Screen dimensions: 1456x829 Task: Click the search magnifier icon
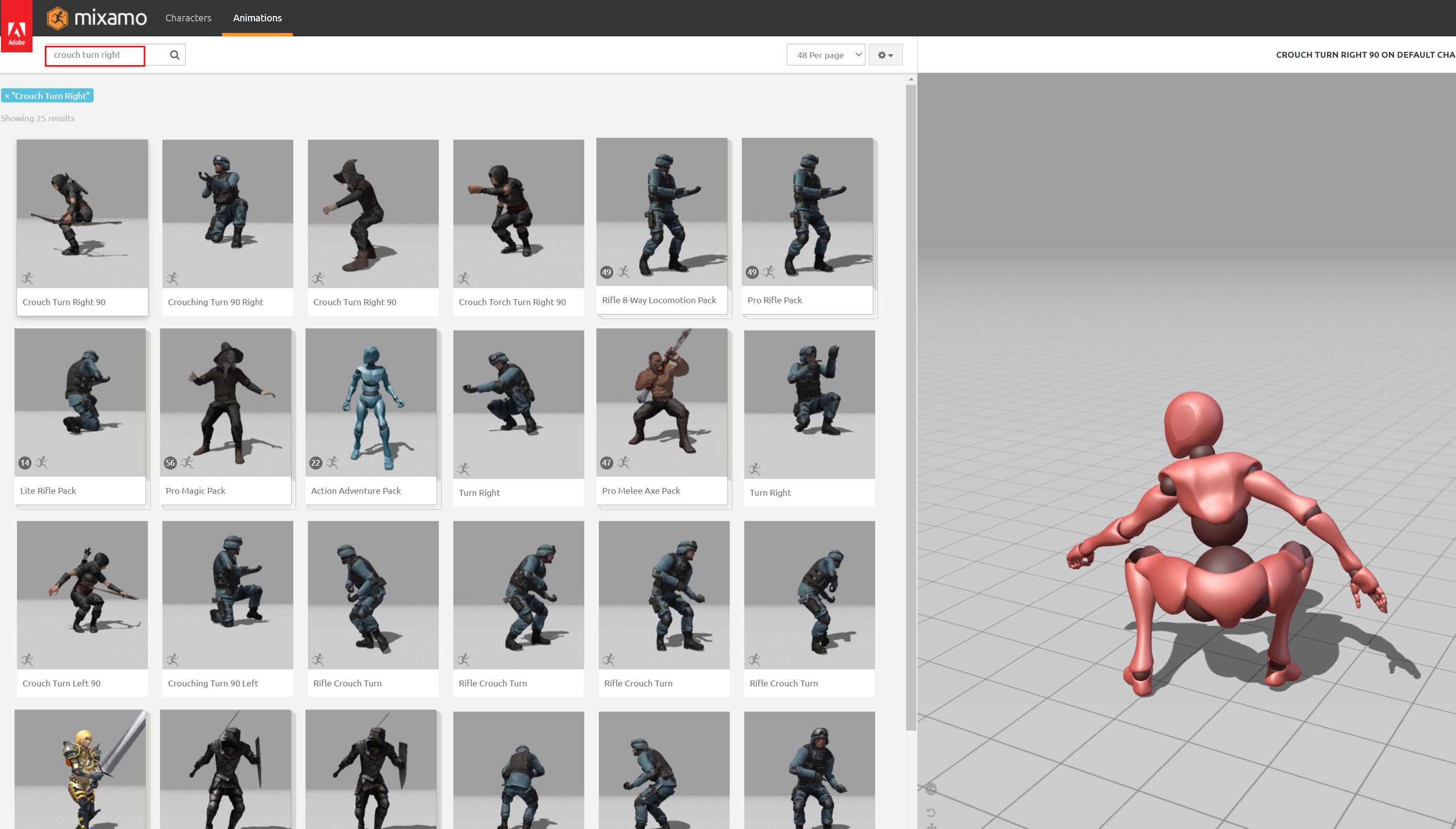(x=175, y=55)
